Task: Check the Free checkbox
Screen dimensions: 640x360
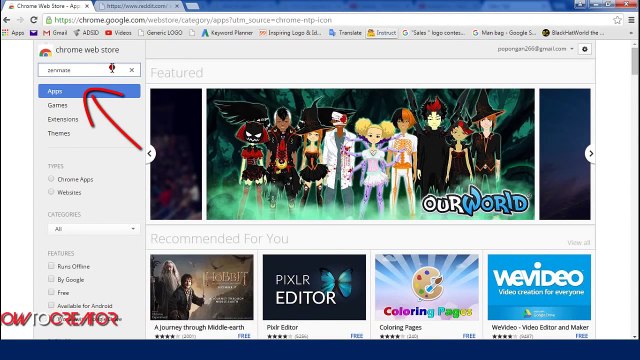Action: coord(51,292)
